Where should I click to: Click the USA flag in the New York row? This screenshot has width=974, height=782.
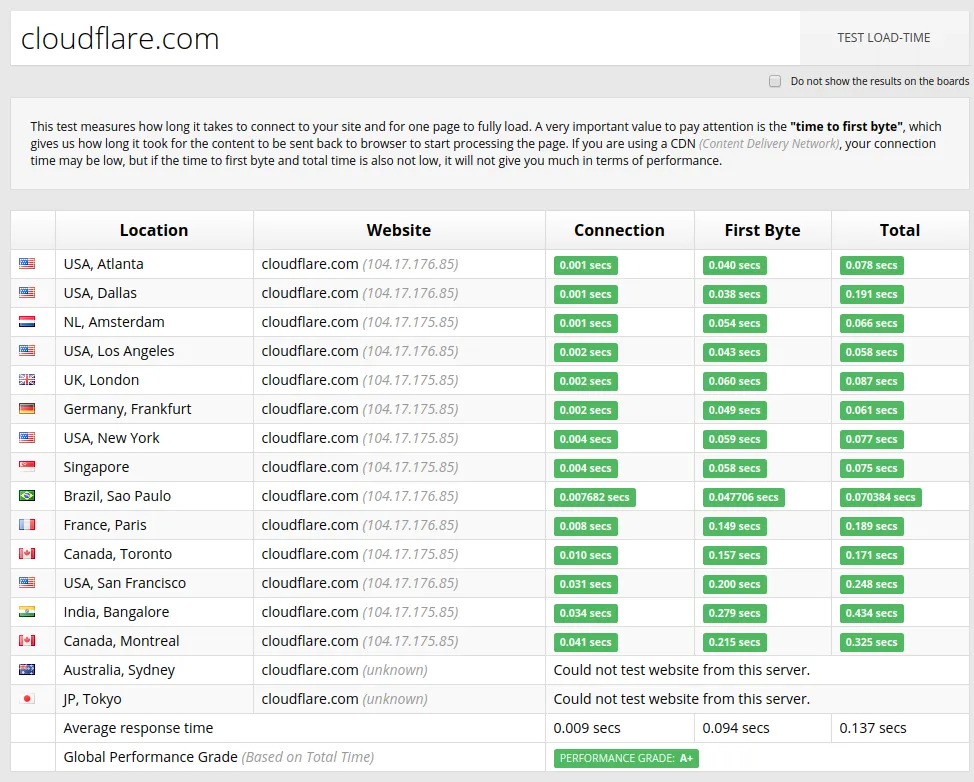(27, 437)
